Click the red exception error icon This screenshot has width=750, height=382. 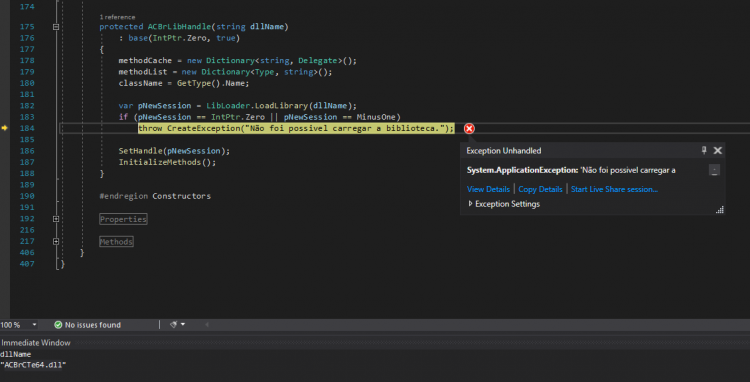[x=469, y=128]
